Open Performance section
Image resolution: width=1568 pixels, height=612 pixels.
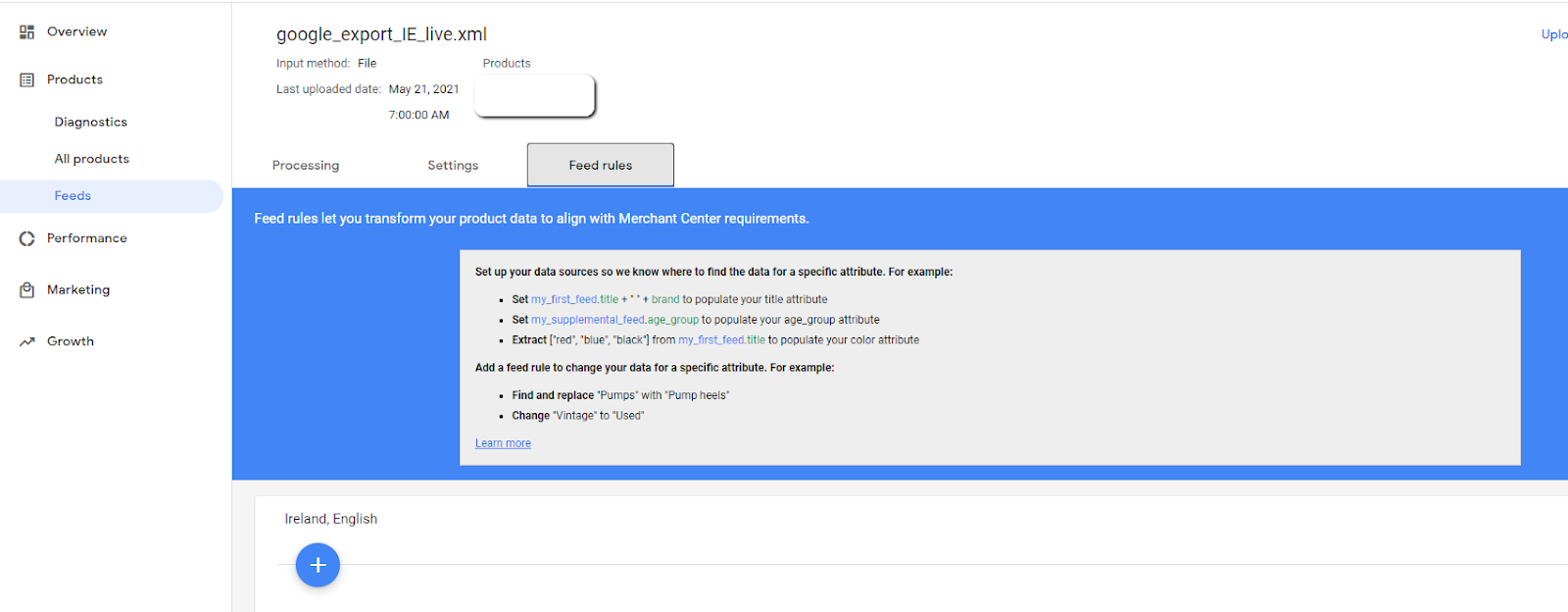[86, 238]
